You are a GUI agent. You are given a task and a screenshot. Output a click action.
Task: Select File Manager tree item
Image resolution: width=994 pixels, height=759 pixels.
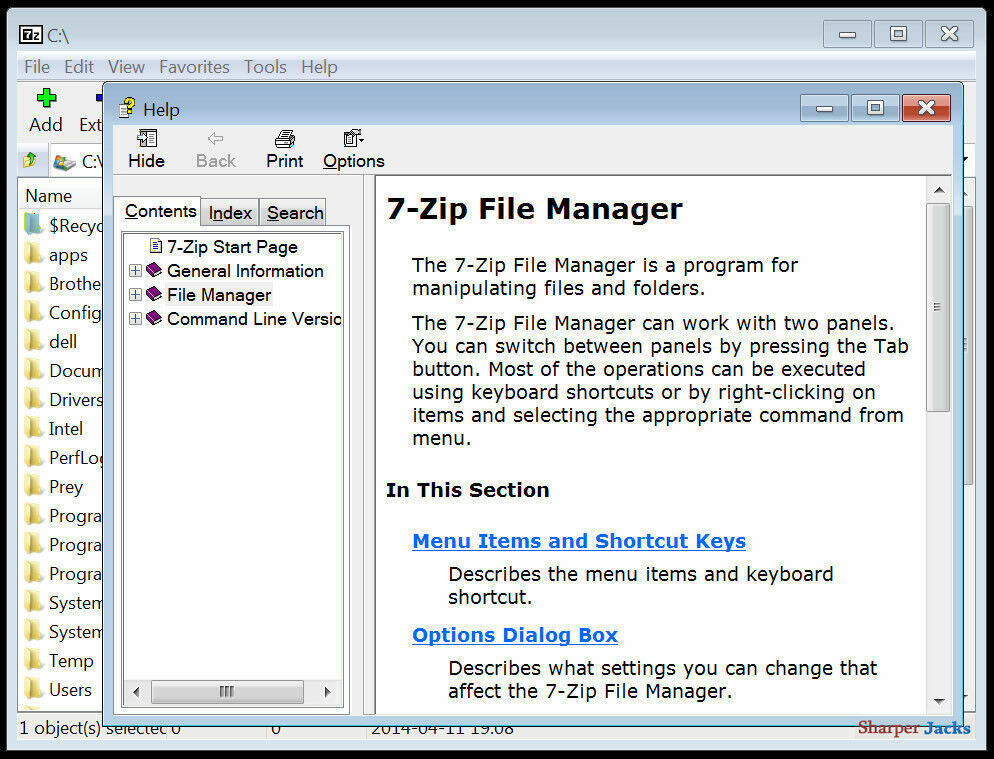pyautogui.click(x=219, y=295)
